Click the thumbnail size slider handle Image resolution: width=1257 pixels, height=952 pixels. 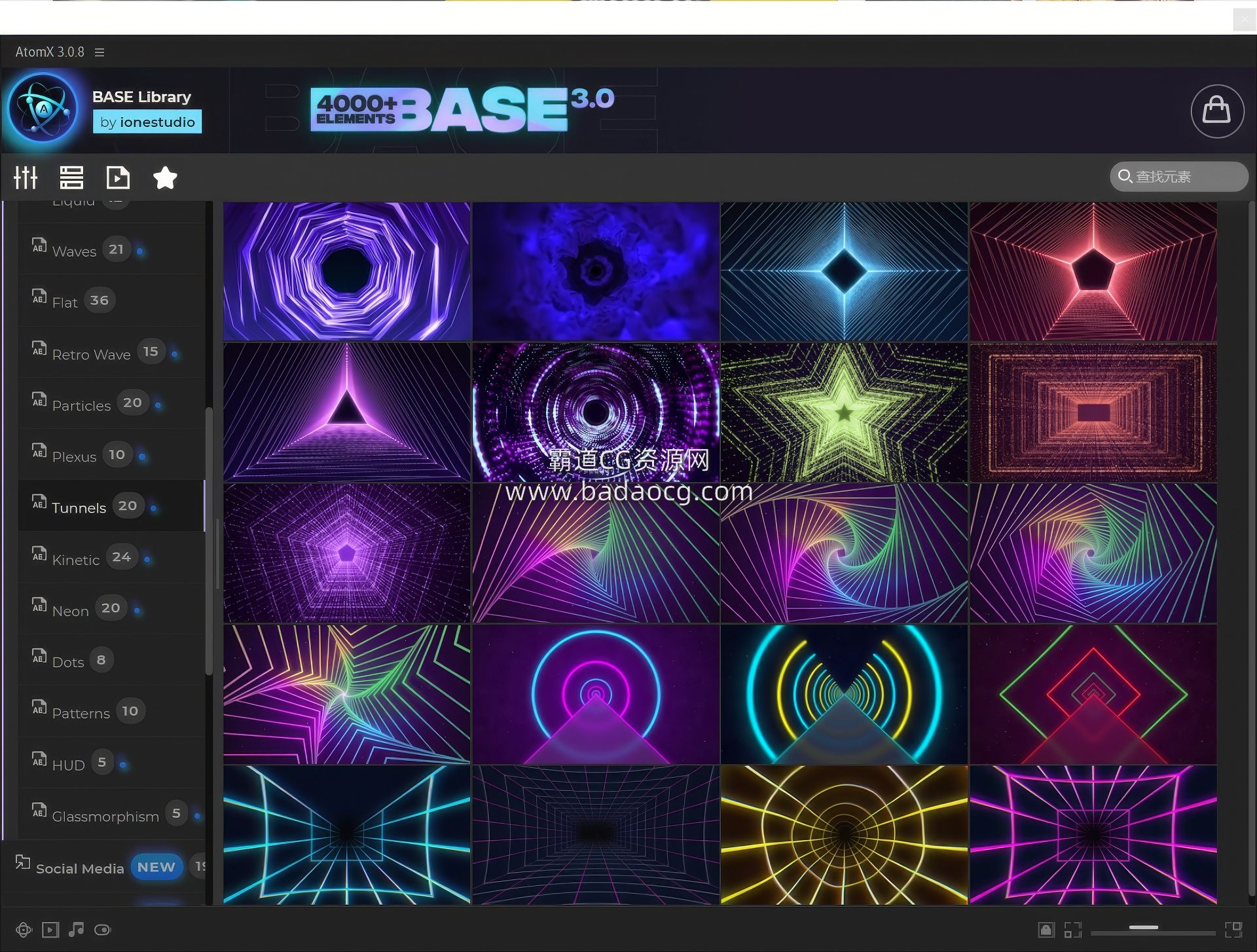click(1144, 927)
